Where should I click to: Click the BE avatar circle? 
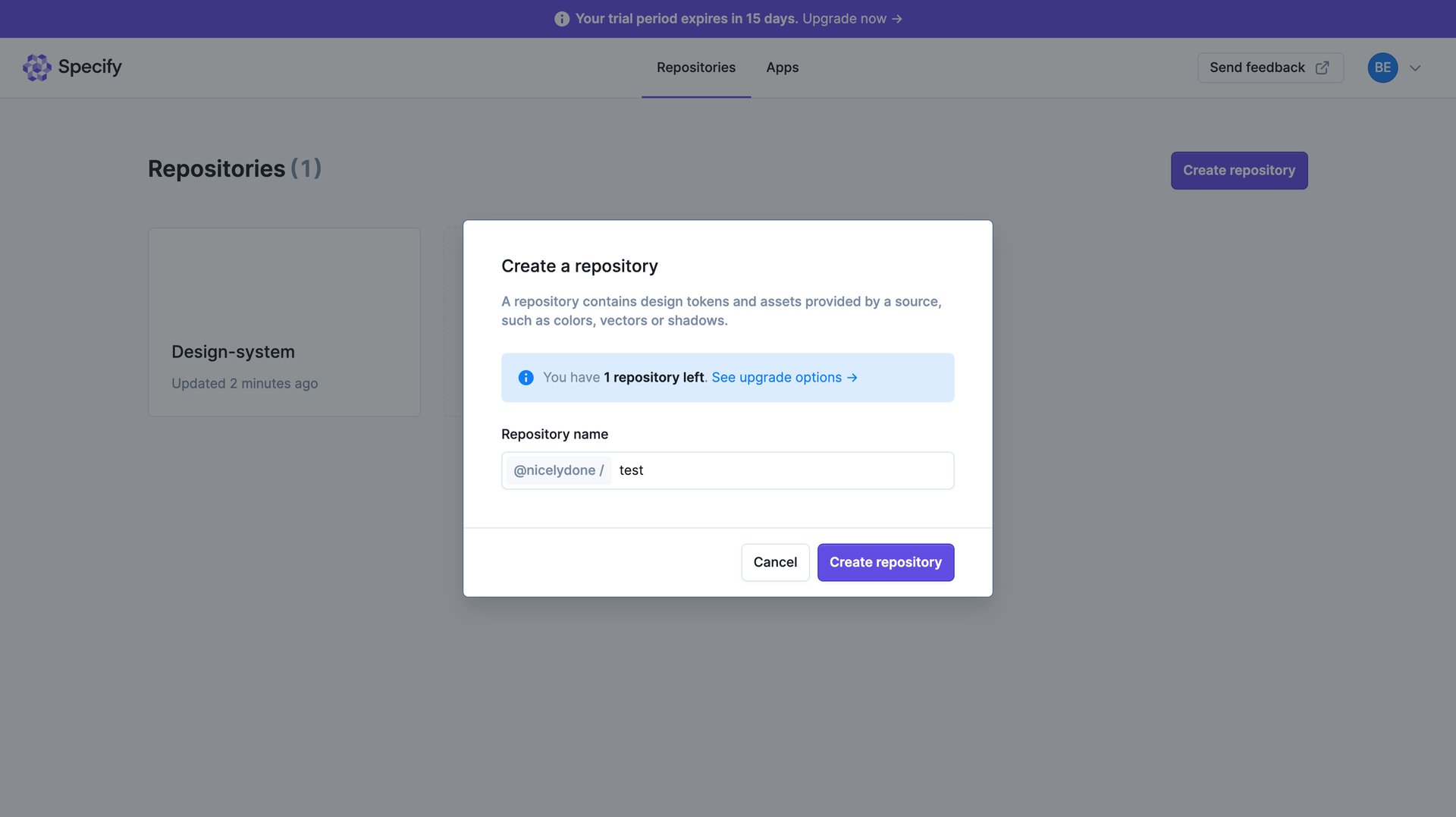pyautogui.click(x=1382, y=68)
